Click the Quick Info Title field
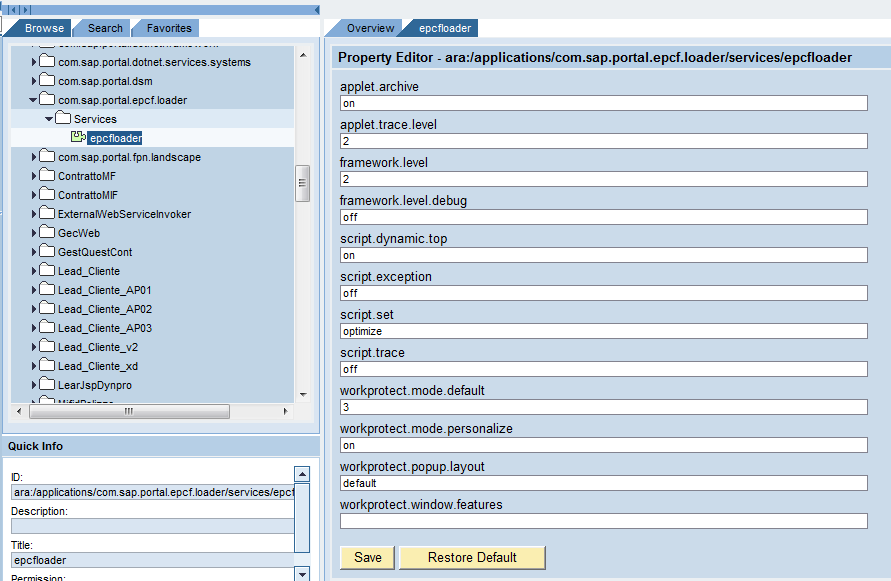This screenshot has height=581, width=891. click(152, 560)
